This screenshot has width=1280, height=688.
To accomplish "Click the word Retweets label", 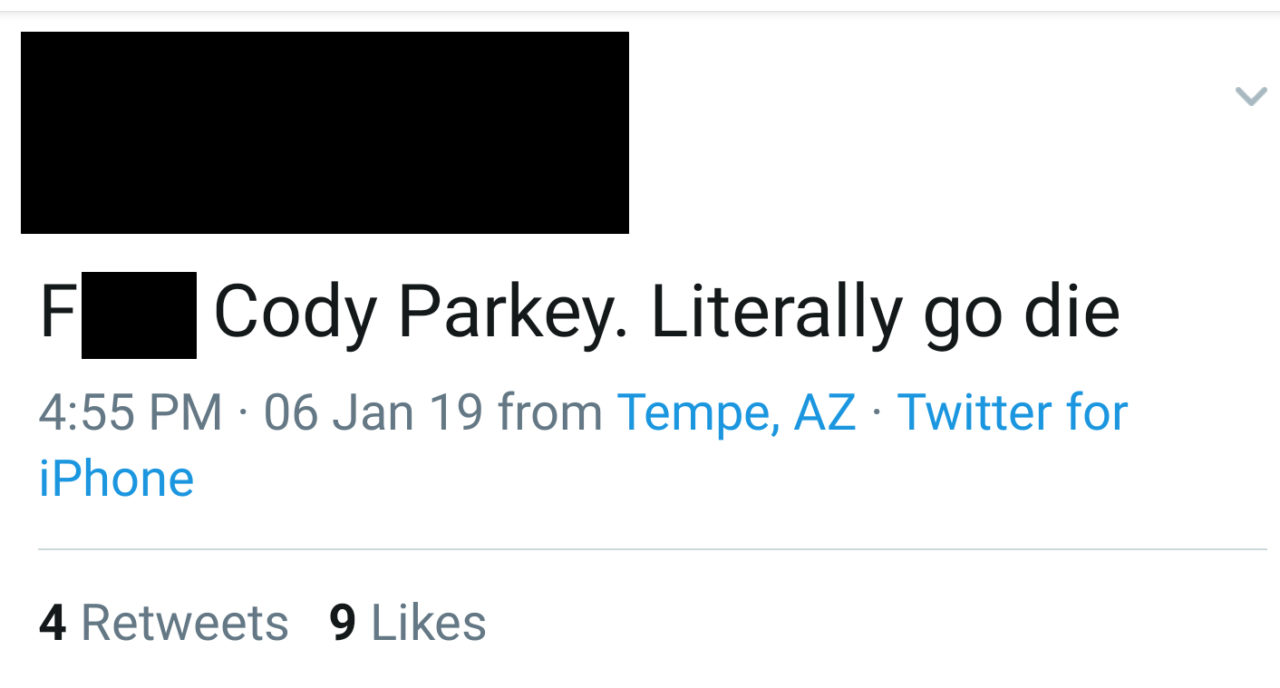I will 184,622.
